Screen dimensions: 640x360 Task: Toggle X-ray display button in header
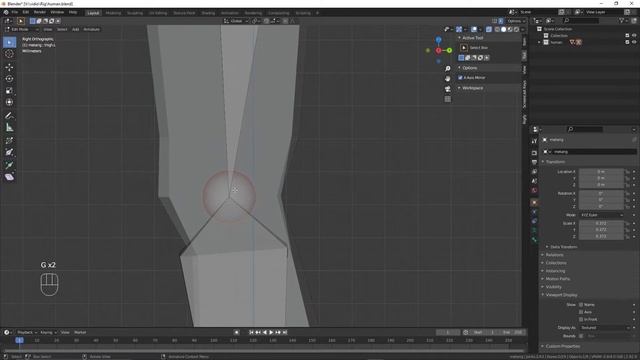(x=489, y=29)
